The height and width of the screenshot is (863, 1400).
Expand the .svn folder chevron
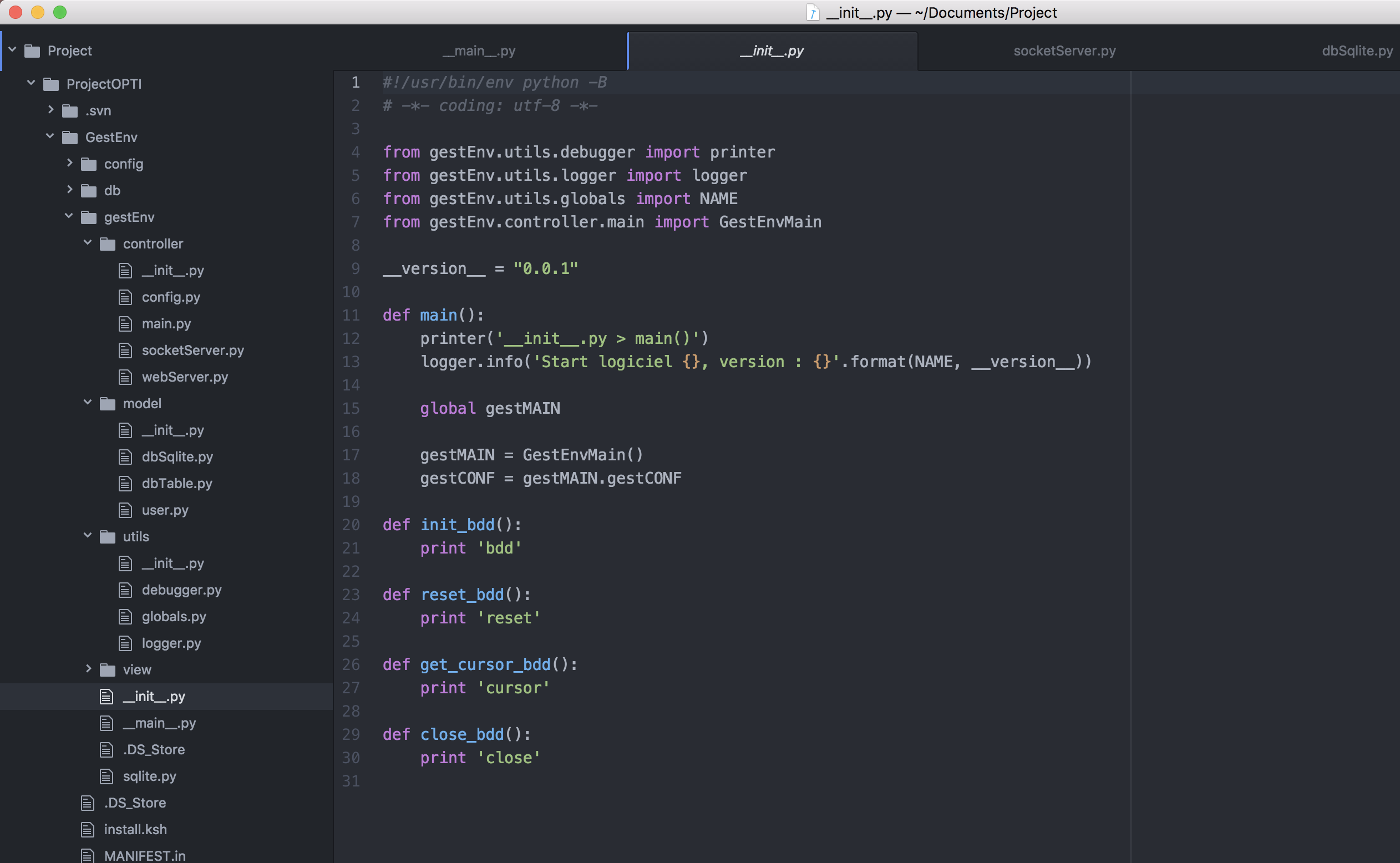click(x=50, y=110)
